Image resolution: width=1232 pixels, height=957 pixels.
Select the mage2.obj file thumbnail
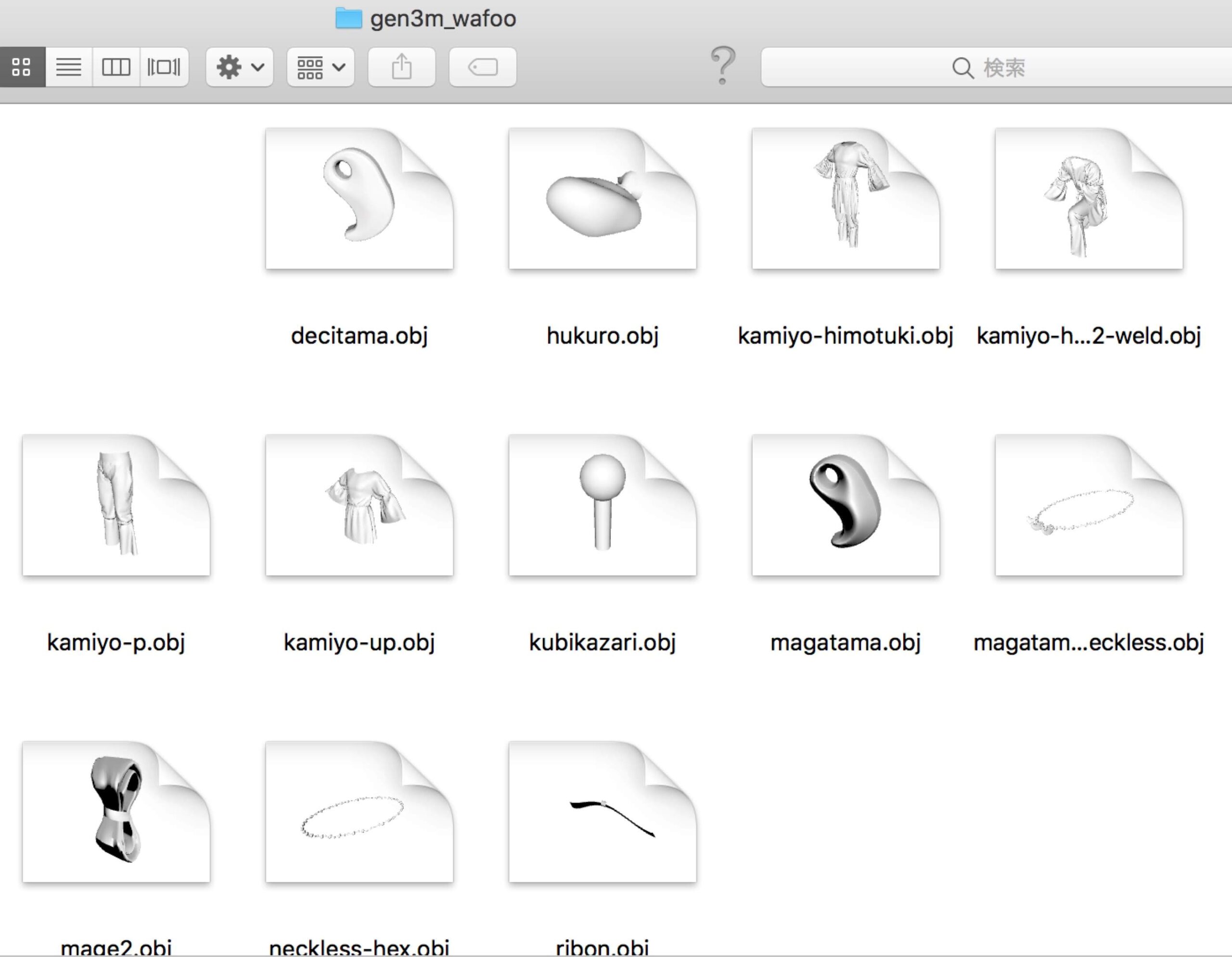[x=116, y=812]
